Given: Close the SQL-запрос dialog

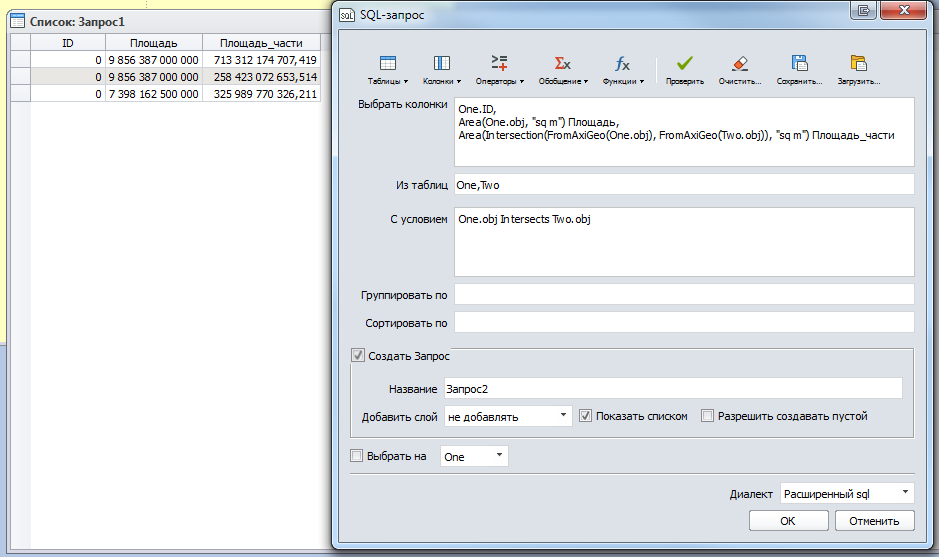Looking at the screenshot, I should (904, 10).
